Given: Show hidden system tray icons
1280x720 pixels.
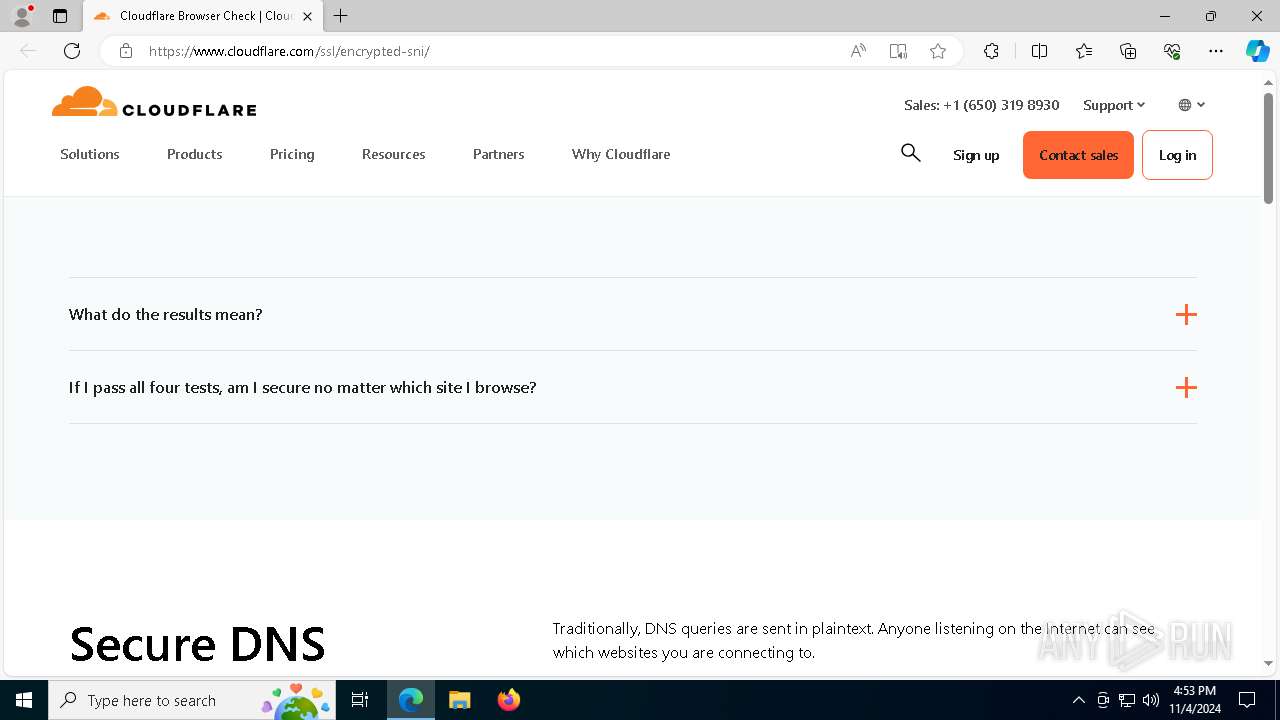Looking at the screenshot, I should [1078, 700].
